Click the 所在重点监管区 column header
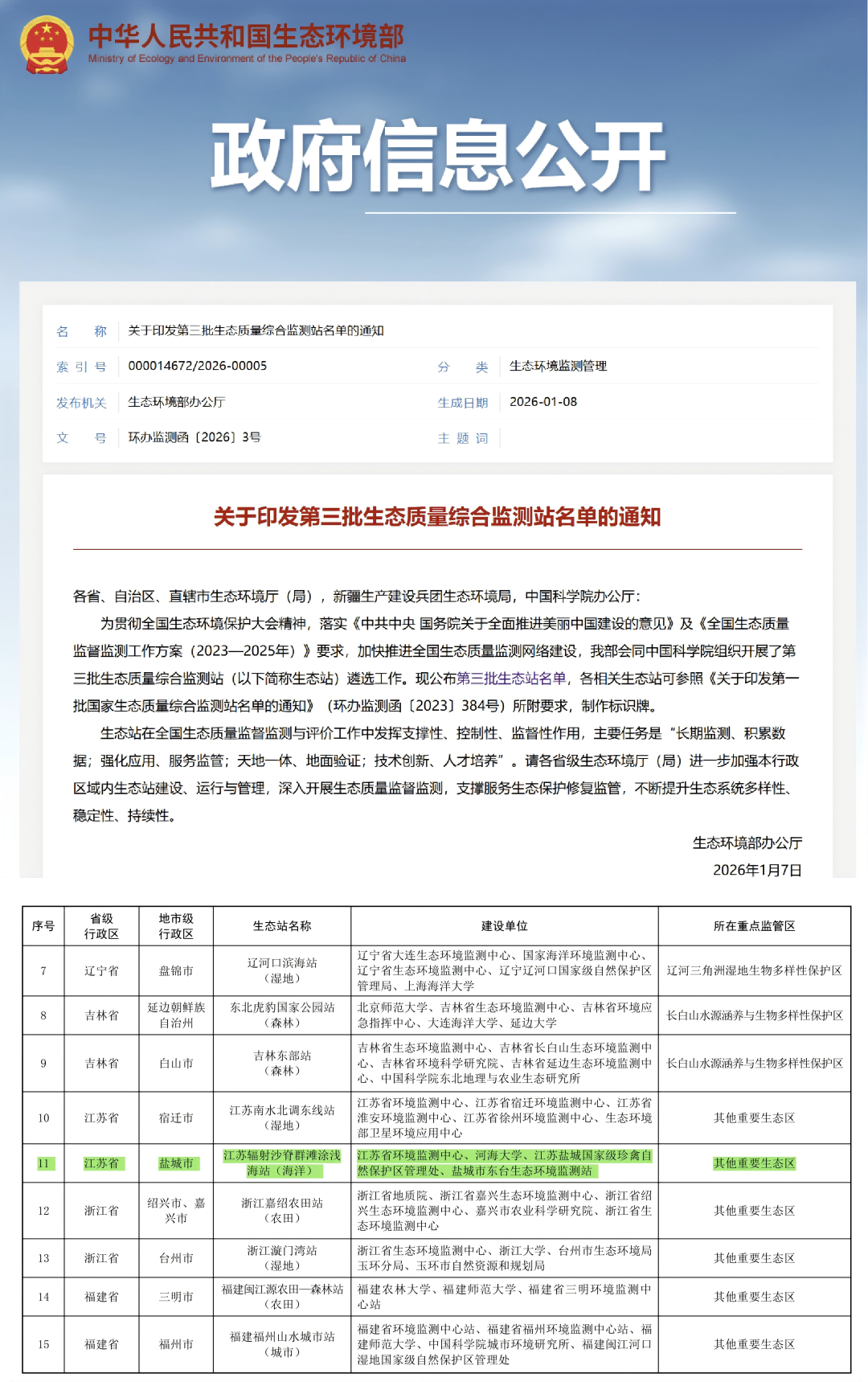This screenshot has height=1382, width=868. click(x=754, y=926)
